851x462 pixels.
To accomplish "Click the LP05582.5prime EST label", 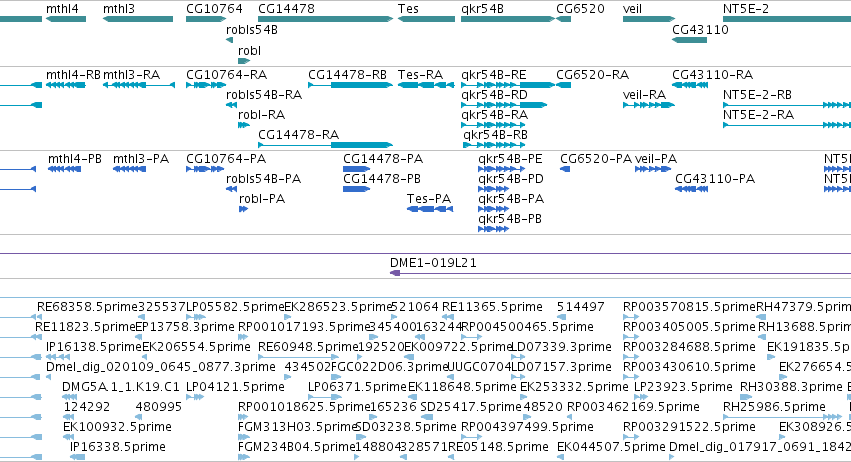I will coord(235,307).
